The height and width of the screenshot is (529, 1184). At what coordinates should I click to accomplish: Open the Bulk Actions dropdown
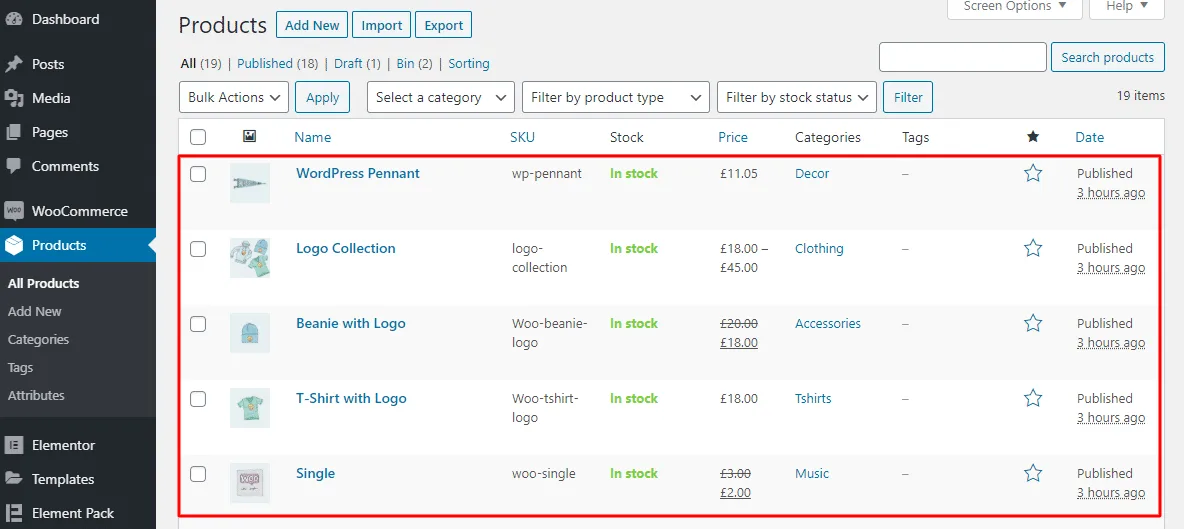[234, 97]
